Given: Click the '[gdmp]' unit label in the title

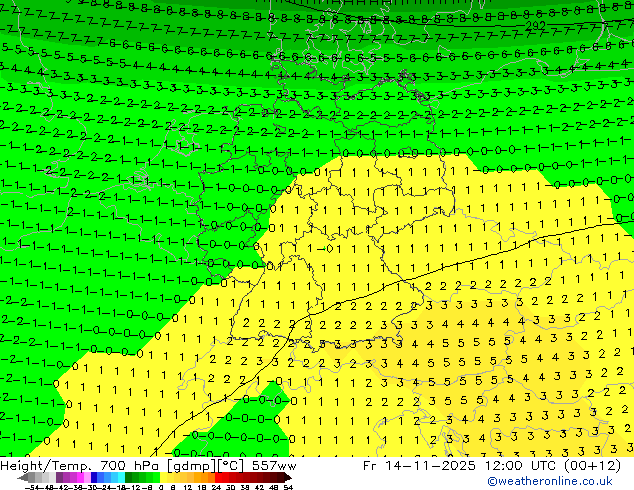Looking at the screenshot, I should 192,466.
